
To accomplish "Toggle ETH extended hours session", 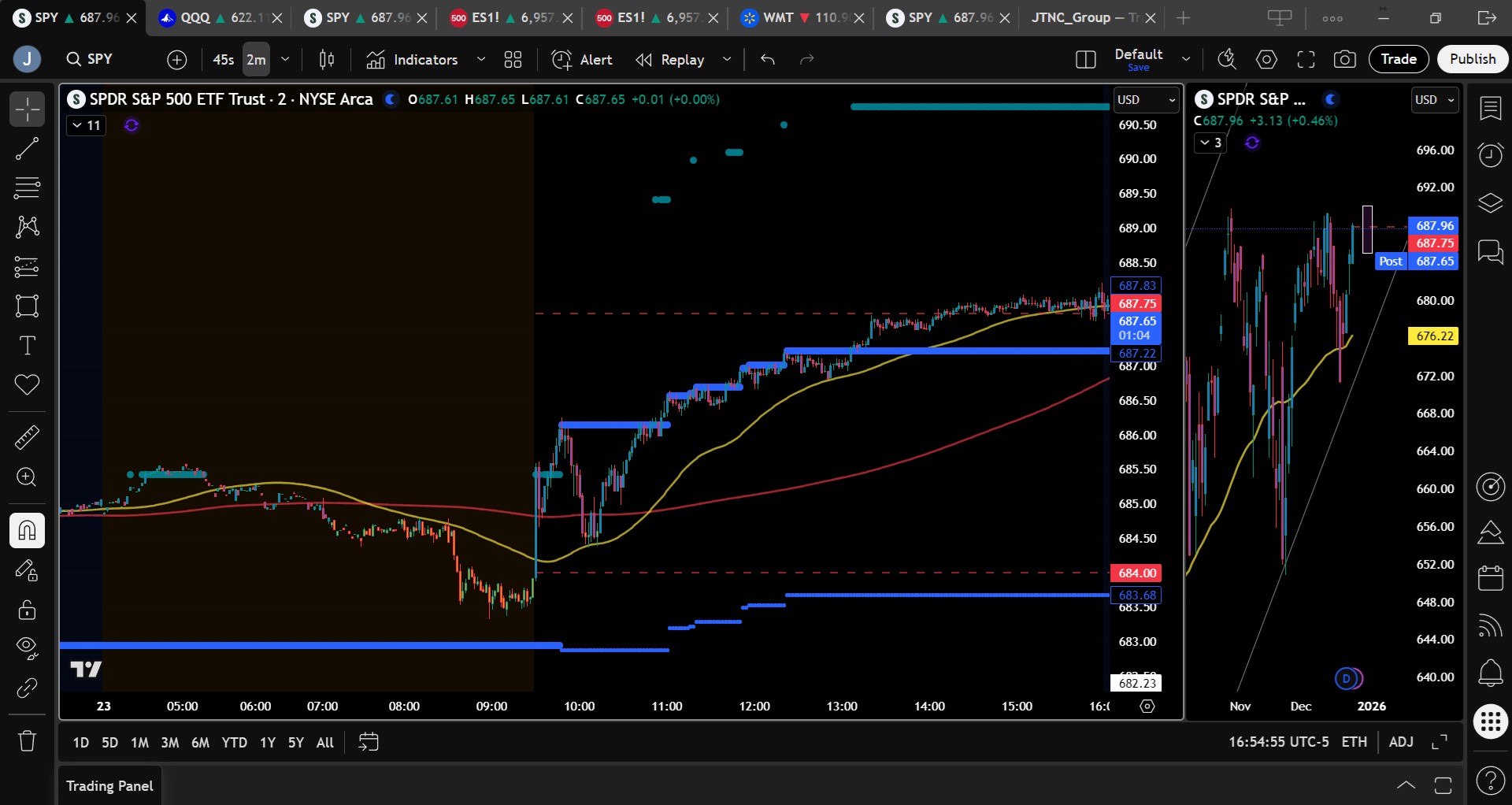I will pos(1354,742).
